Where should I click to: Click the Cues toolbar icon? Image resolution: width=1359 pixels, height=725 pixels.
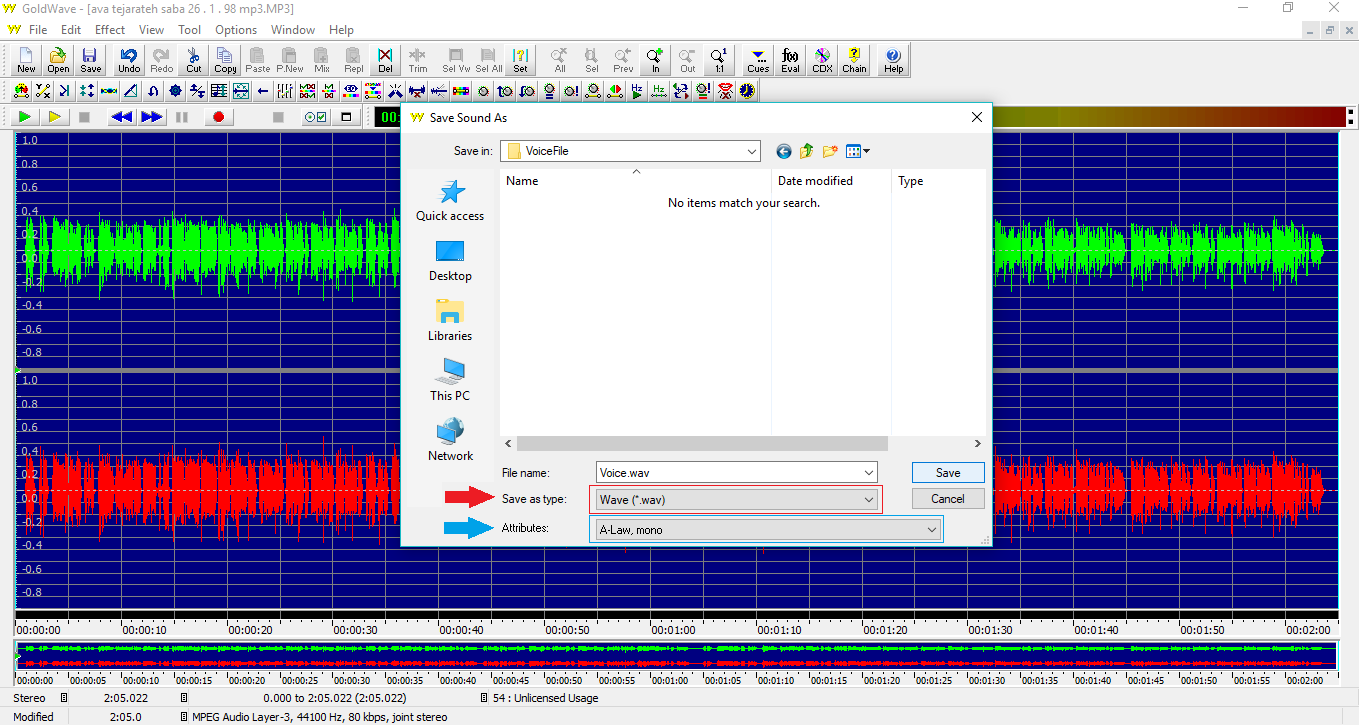point(758,60)
